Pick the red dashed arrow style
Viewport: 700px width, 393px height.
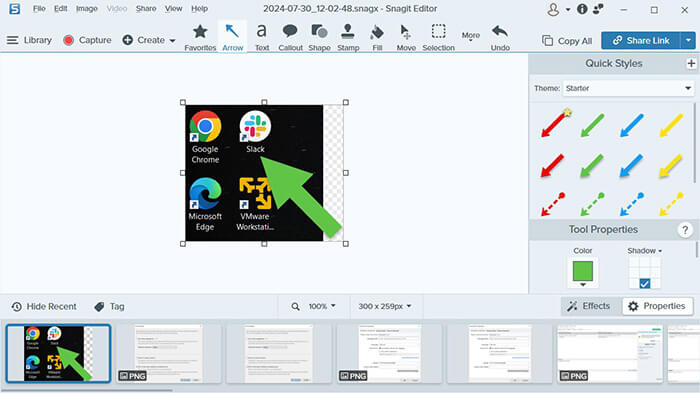point(553,204)
